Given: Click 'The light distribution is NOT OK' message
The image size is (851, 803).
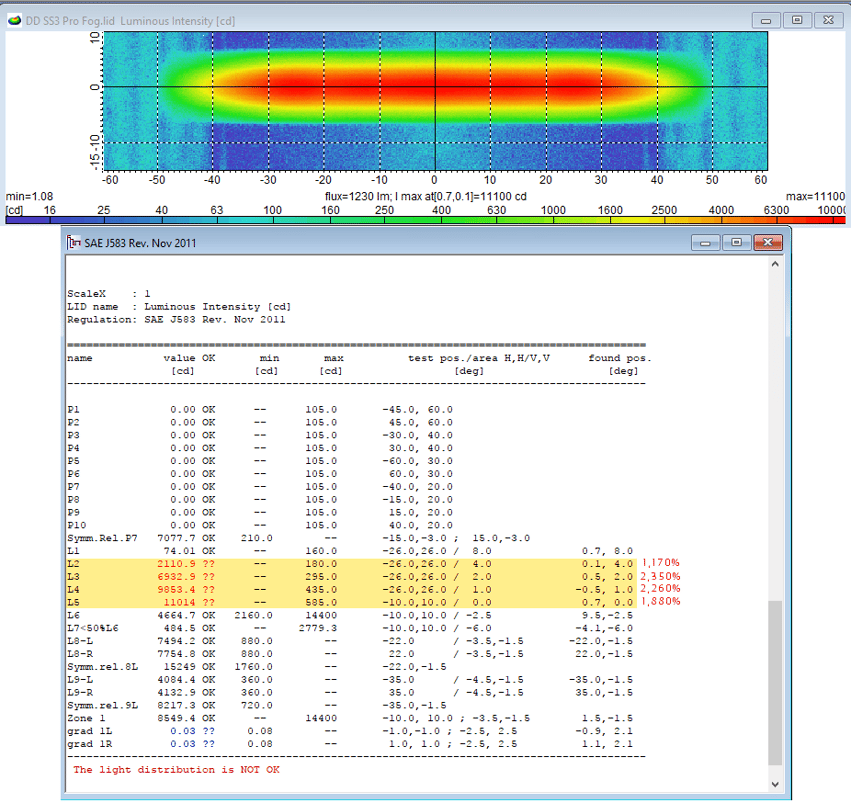Looking at the screenshot, I should tap(176, 770).
